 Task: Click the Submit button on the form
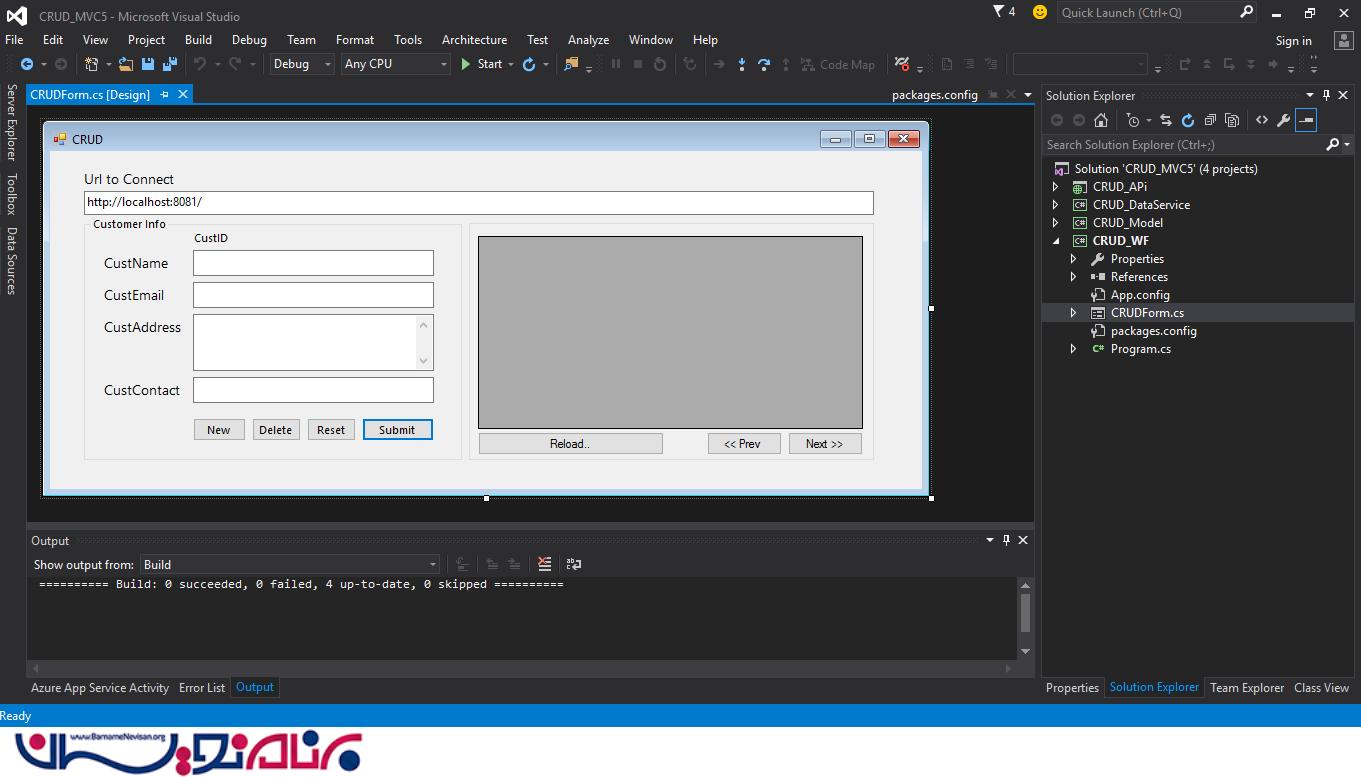pyautogui.click(x=397, y=430)
